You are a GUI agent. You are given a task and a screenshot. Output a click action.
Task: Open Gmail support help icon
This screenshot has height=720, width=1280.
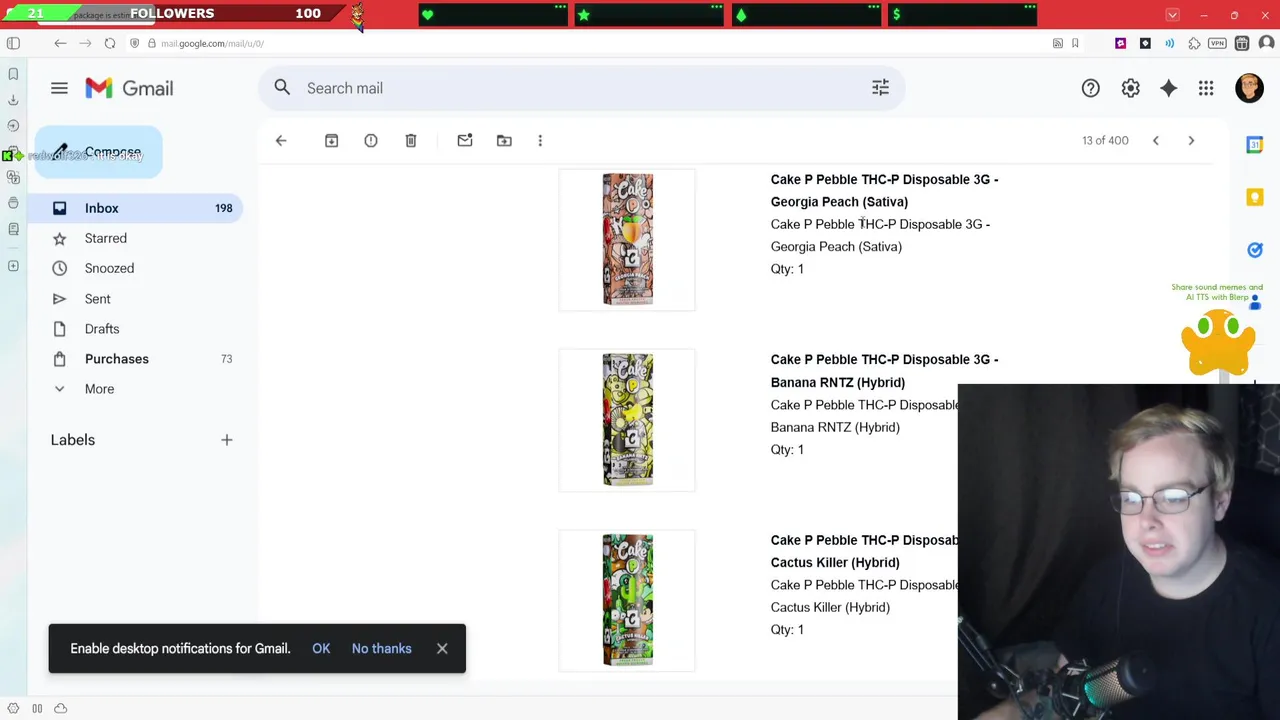[1090, 88]
